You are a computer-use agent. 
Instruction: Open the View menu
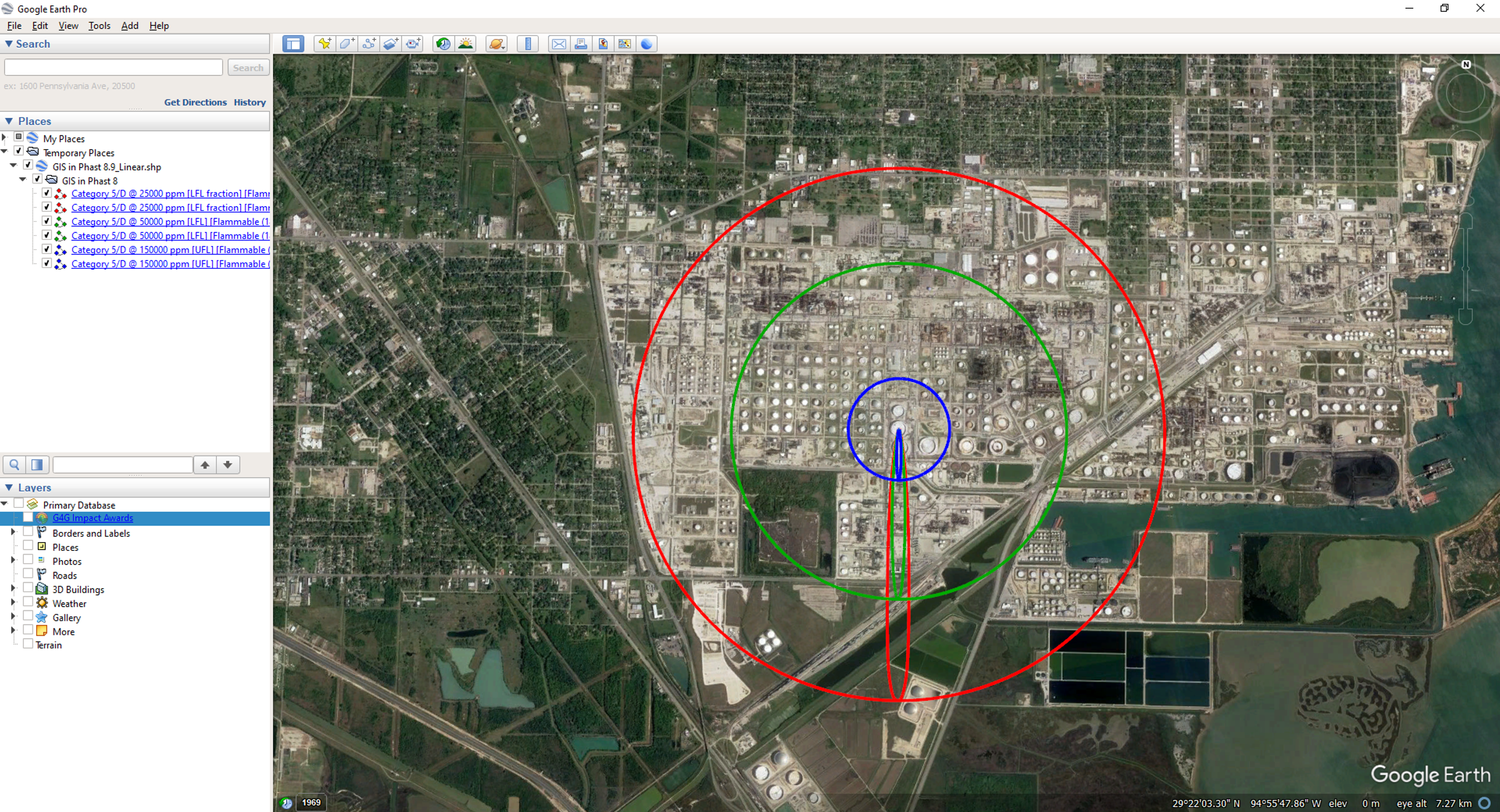68,26
